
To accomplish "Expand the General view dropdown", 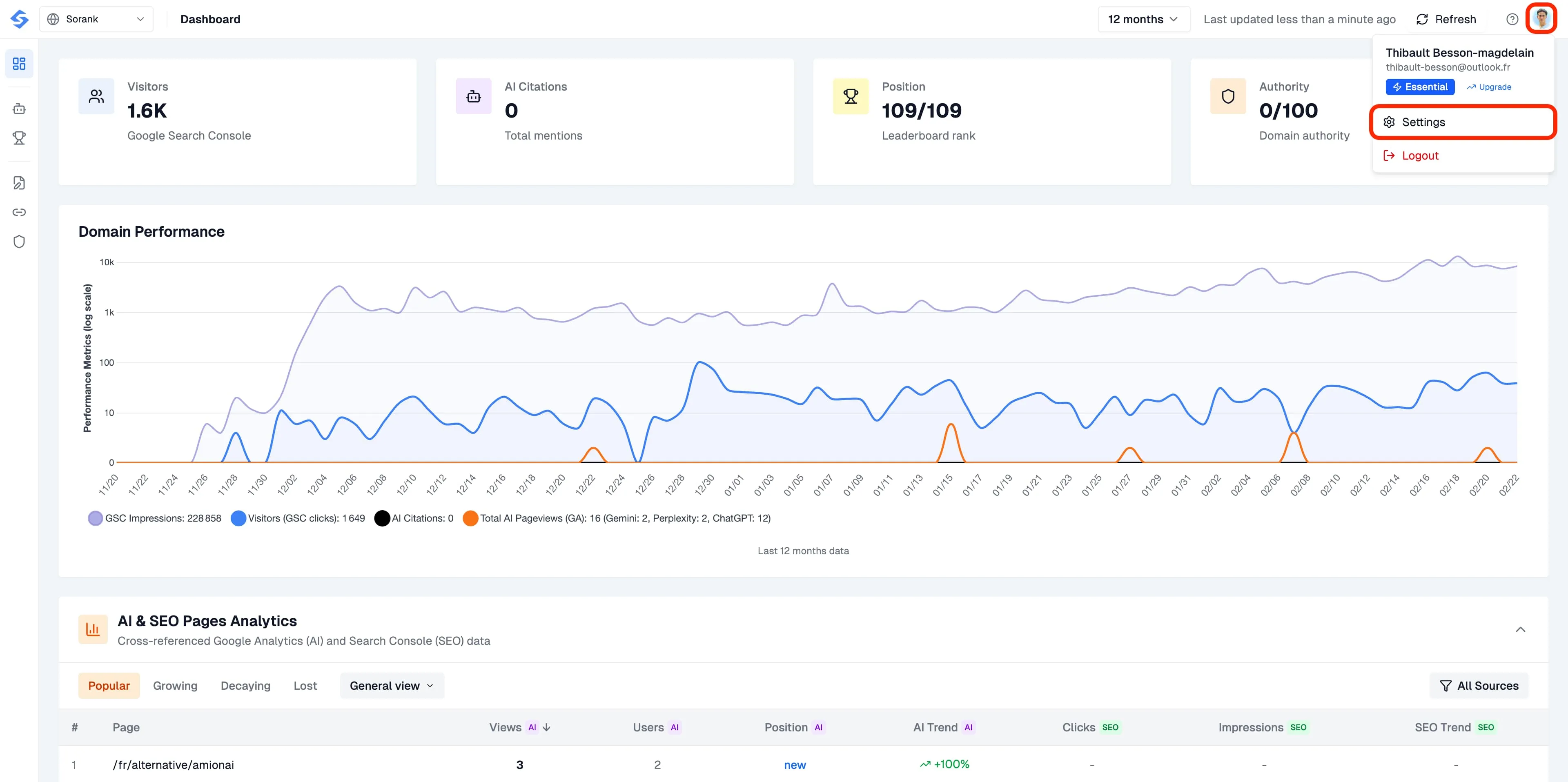I will 392,686.
